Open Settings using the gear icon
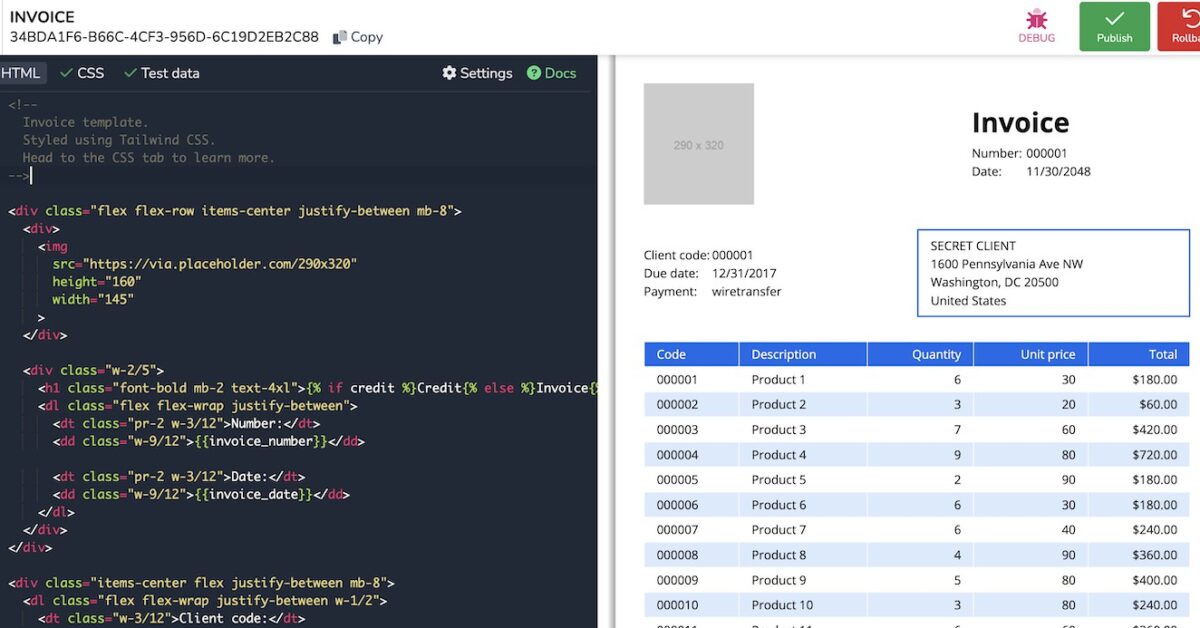The width and height of the screenshot is (1200, 628). tap(448, 72)
